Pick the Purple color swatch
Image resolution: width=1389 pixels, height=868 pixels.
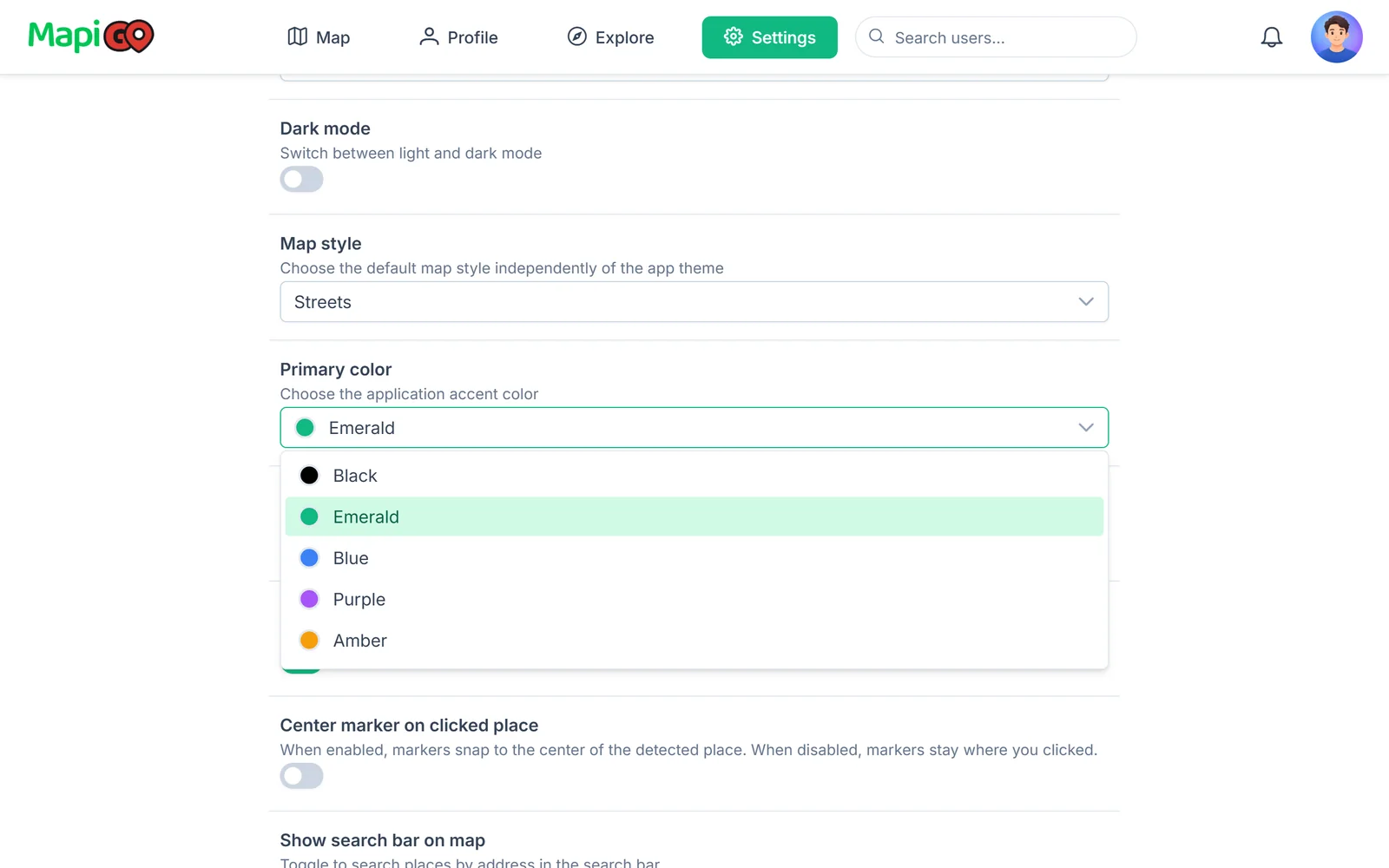[x=309, y=599]
